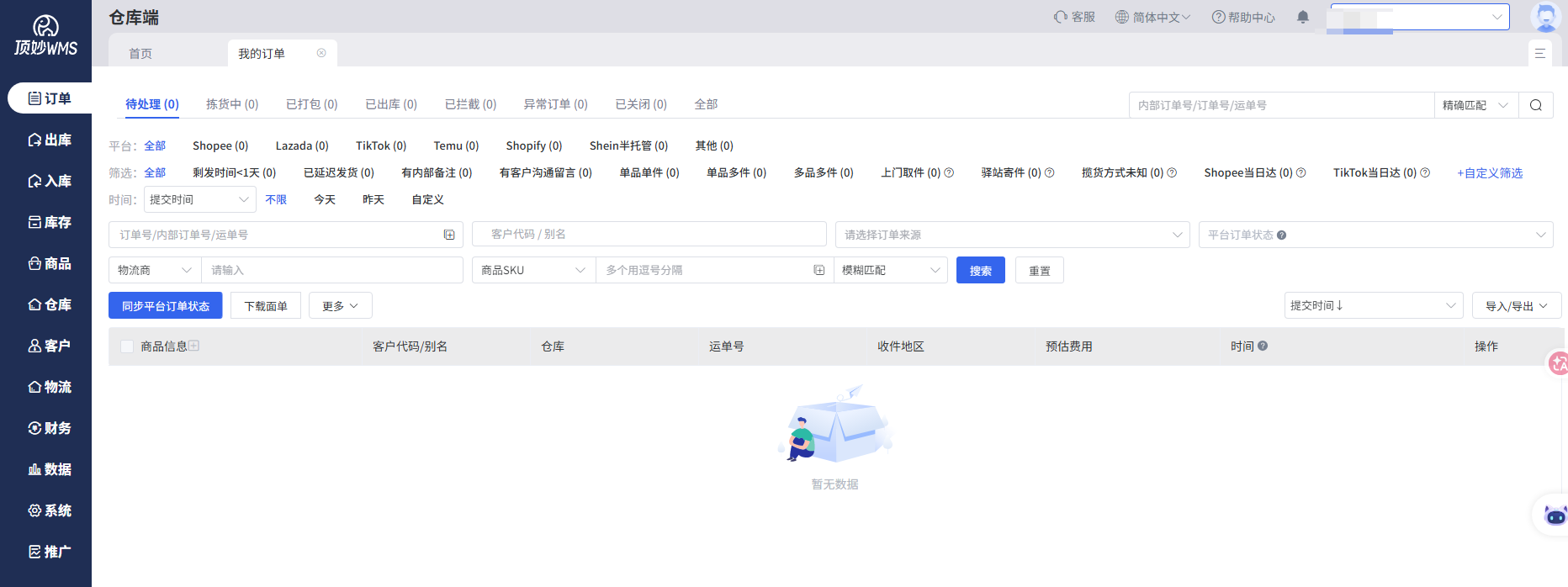Screen dimensions: 1568x587
Task: Open the floating assistant robot icon
Action: pyautogui.click(x=1555, y=515)
